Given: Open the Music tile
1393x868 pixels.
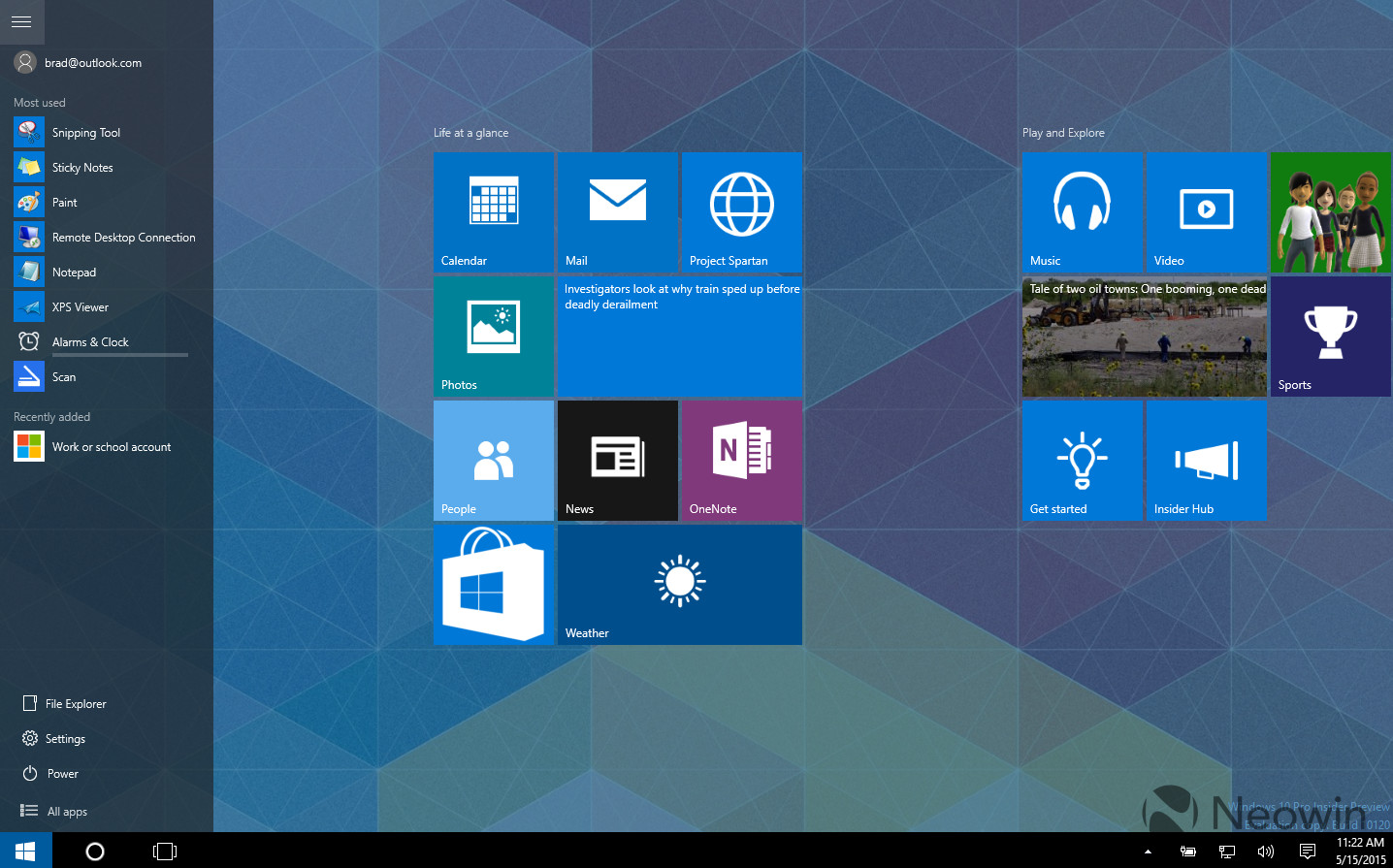Looking at the screenshot, I should coord(1083,212).
